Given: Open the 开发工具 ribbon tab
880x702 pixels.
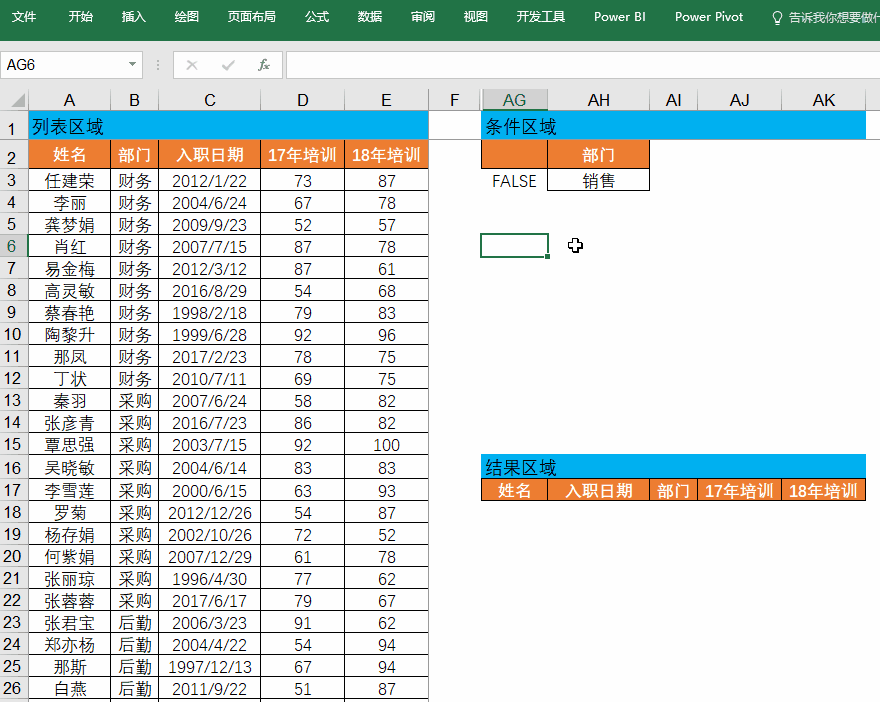Looking at the screenshot, I should click(541, 17).
